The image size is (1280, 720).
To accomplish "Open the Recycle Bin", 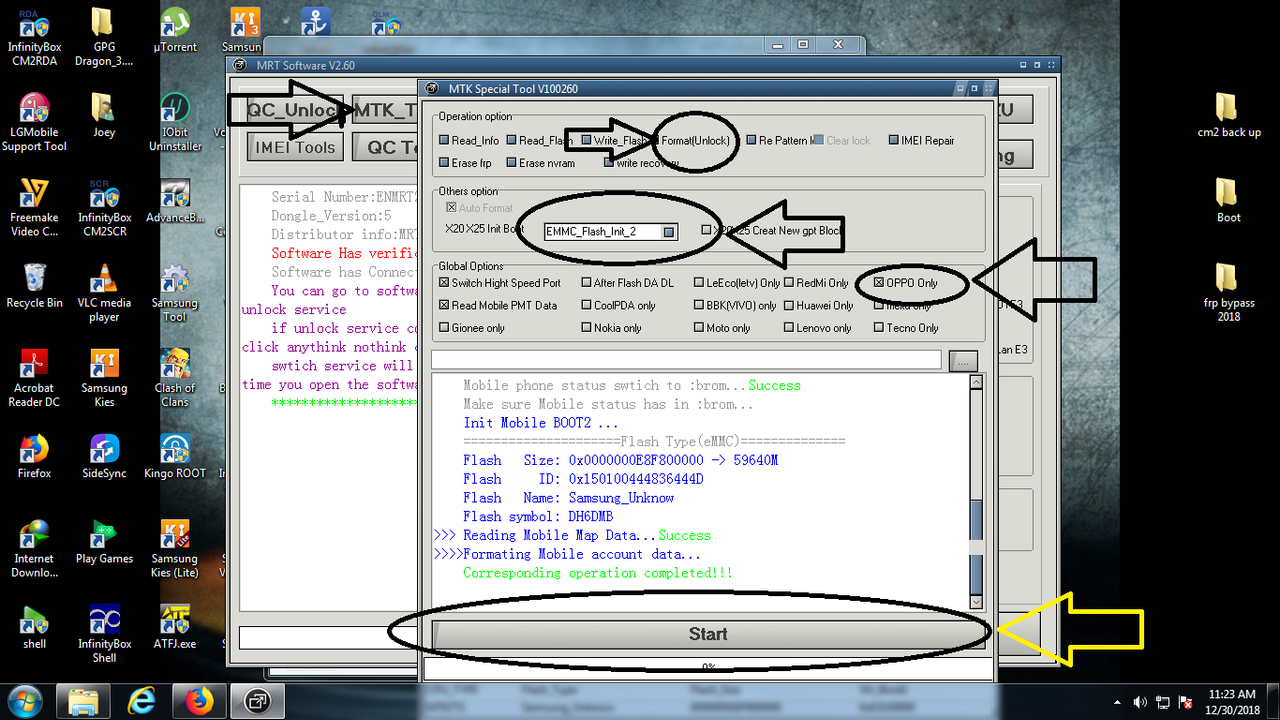I will click(x=35, y=286).
